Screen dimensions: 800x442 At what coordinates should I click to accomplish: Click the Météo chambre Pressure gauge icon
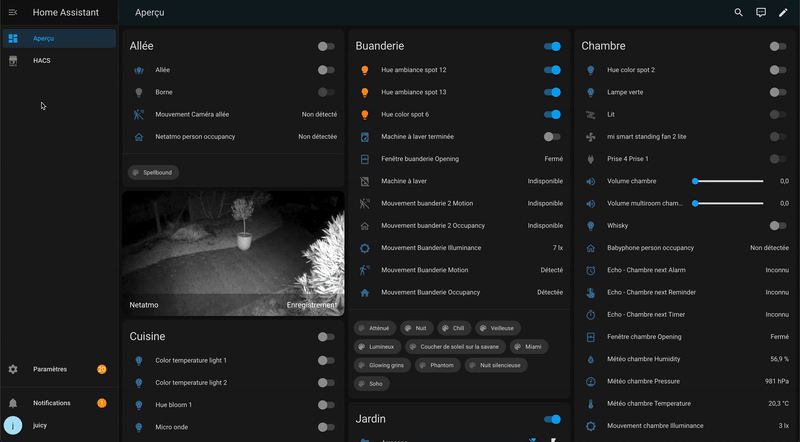tap(591, 381)
